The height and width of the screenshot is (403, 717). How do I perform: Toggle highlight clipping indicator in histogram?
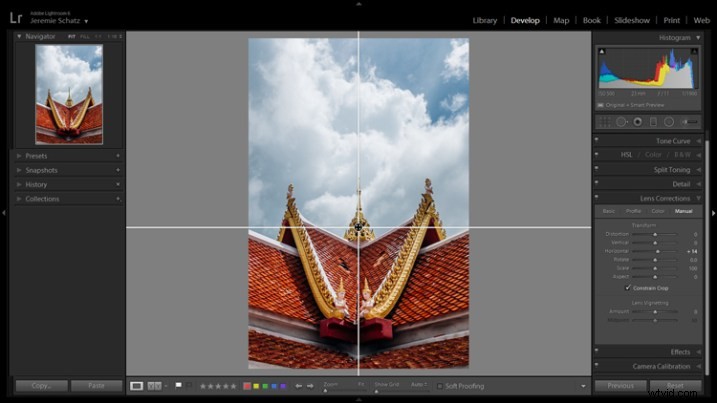pos(694,51)
